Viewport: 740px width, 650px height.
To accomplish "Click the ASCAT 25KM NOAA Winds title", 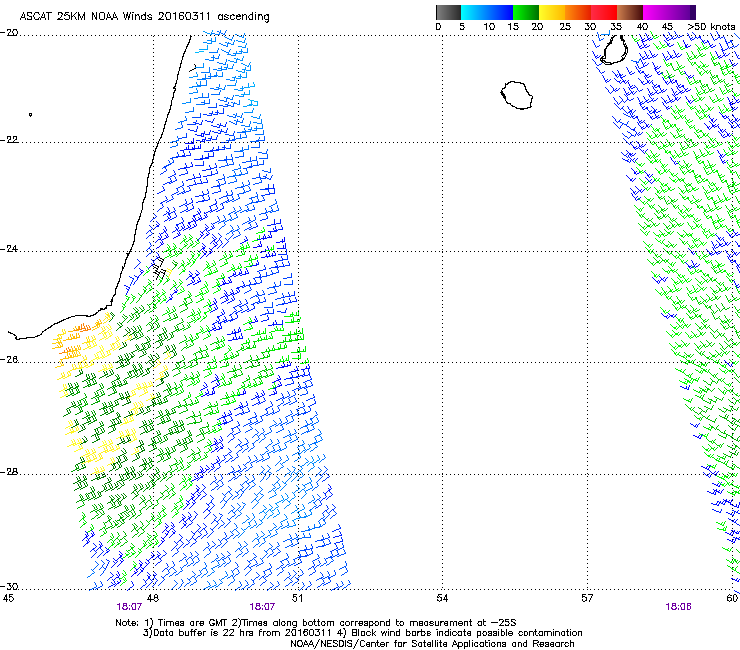I will 144,16.
